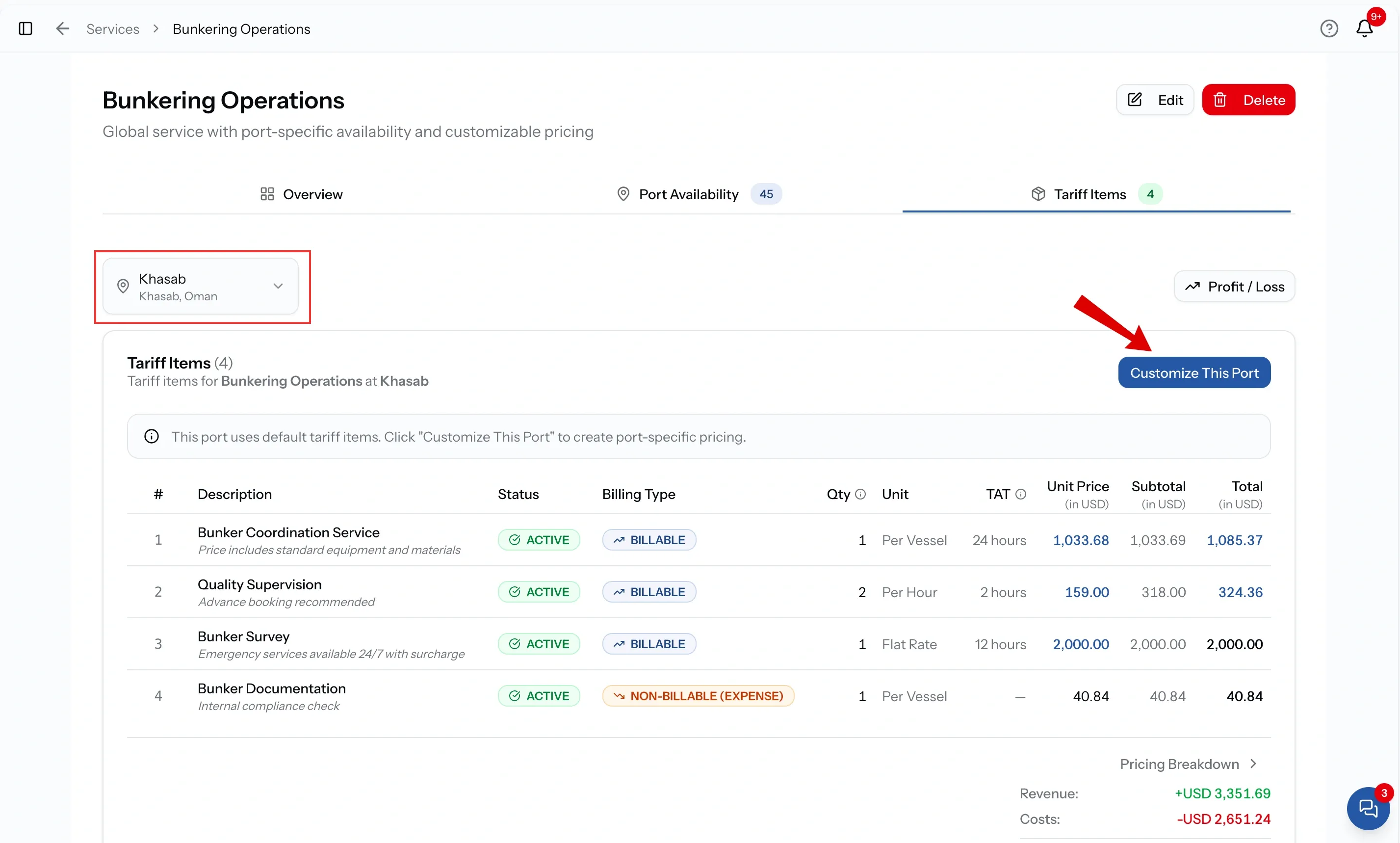Click Bunker Survey row title
The width and height of the screenshot is (1400, 843).
click(x=243, y=636)
